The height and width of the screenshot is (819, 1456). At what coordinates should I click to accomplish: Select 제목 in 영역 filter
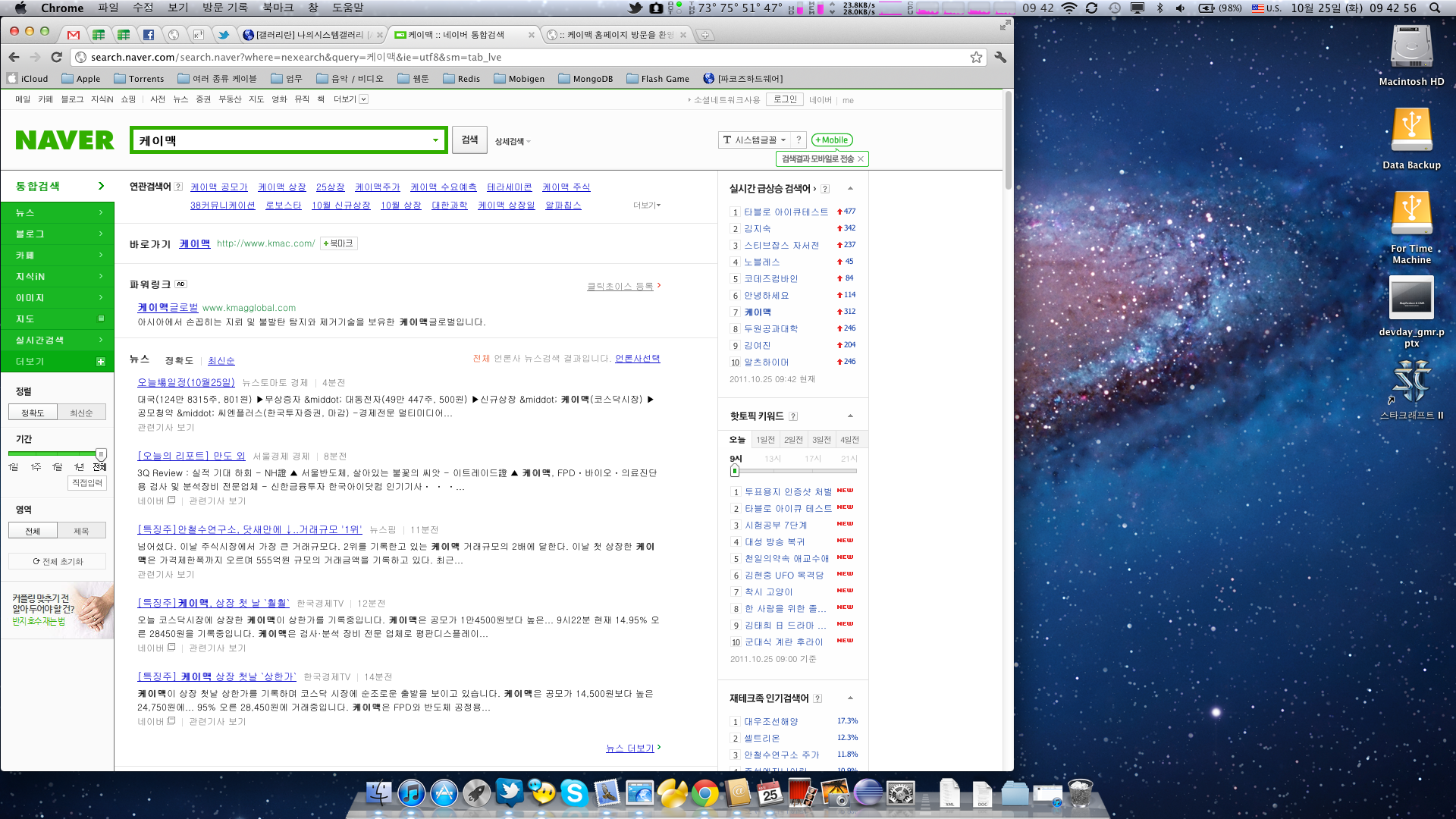pos(81,531)
